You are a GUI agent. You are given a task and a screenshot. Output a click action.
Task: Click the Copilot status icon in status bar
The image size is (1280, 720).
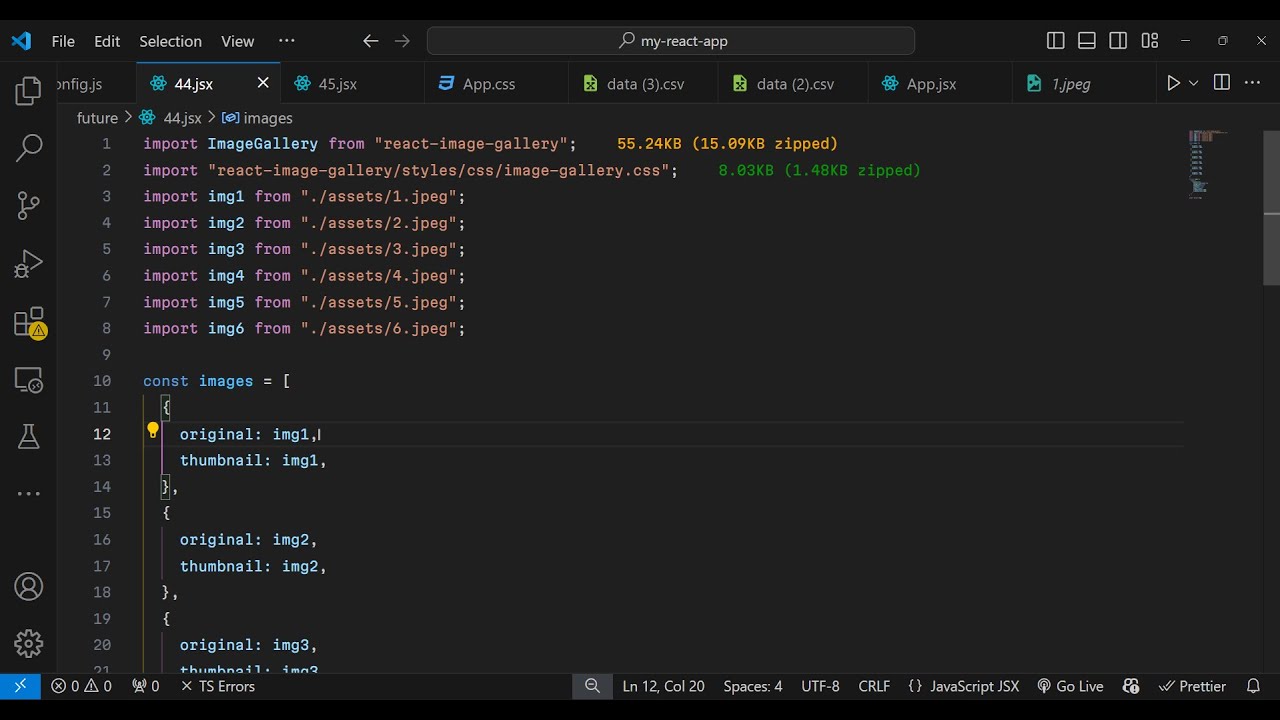click(x=1131, y=686)
